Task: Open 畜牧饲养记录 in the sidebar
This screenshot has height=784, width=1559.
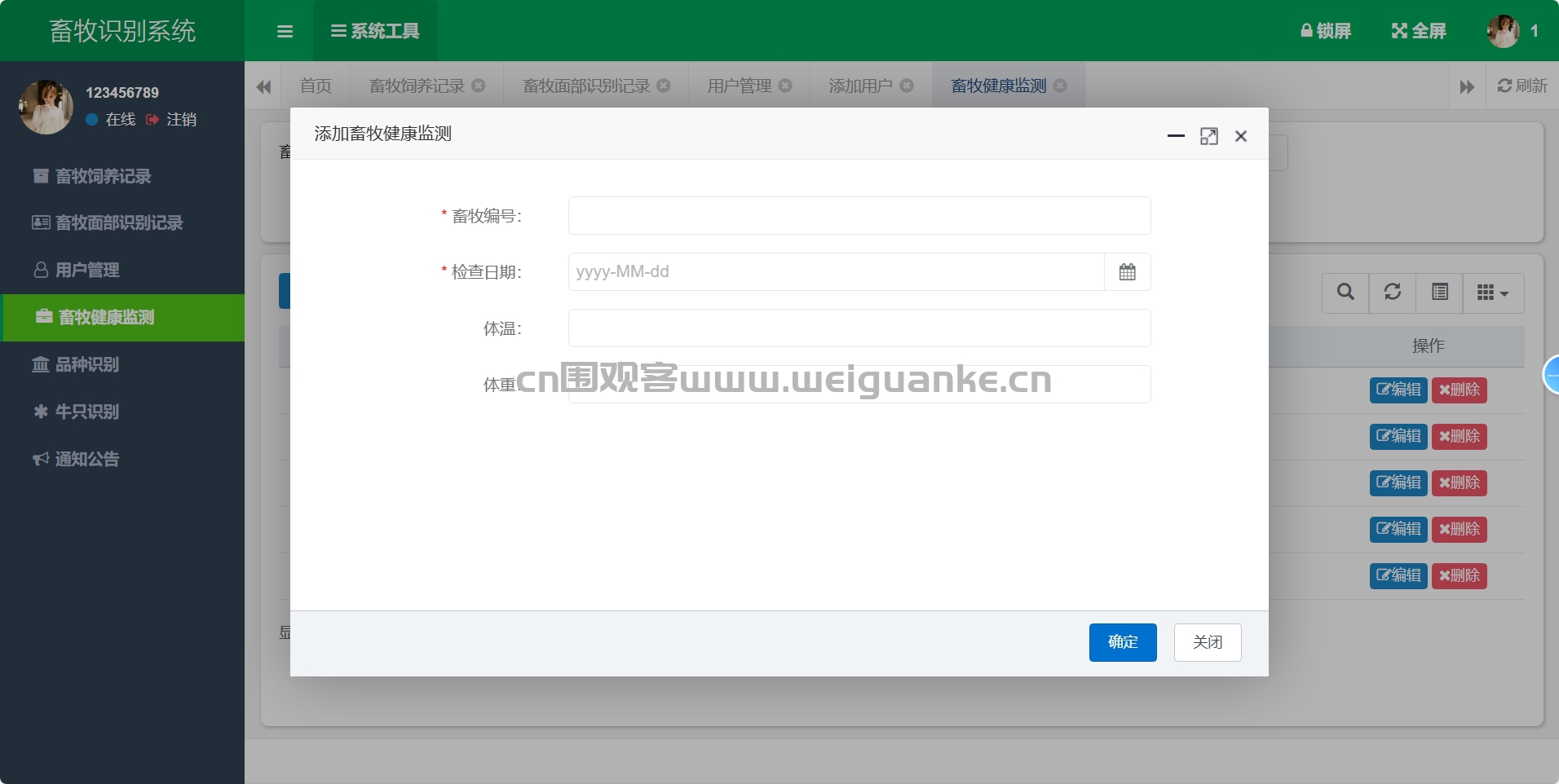Action: [122, 176]
